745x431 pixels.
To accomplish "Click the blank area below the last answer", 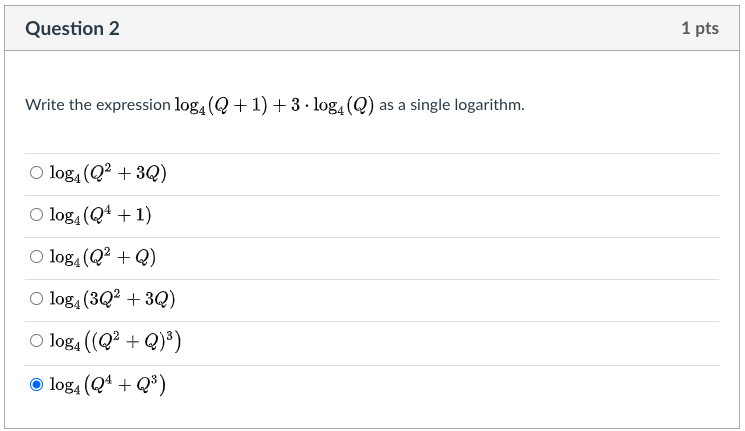I will click(x=372, y=414).
